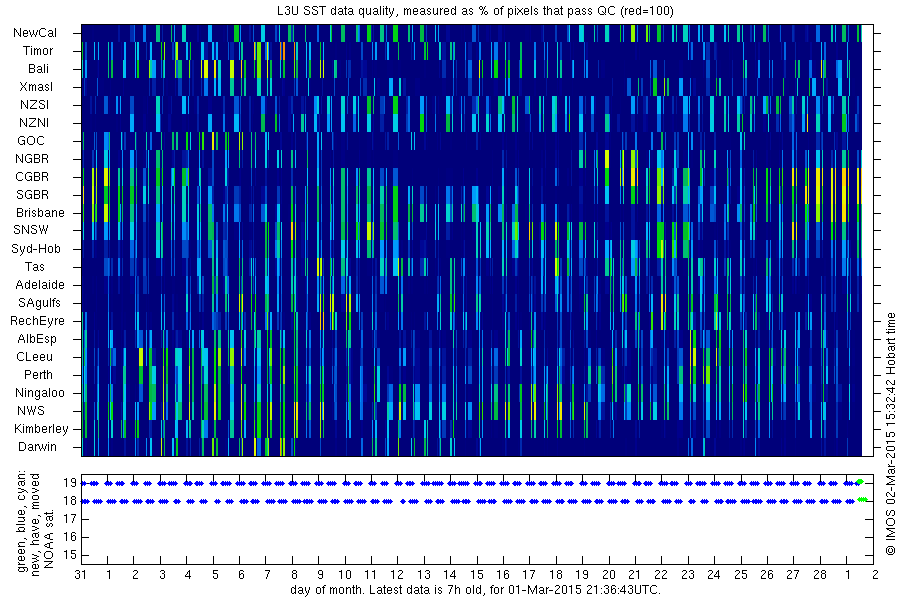Screen dimensions: 900x600
Task: Click the CGBR region label
Action: pyautogui.click(x=32, y=177)
